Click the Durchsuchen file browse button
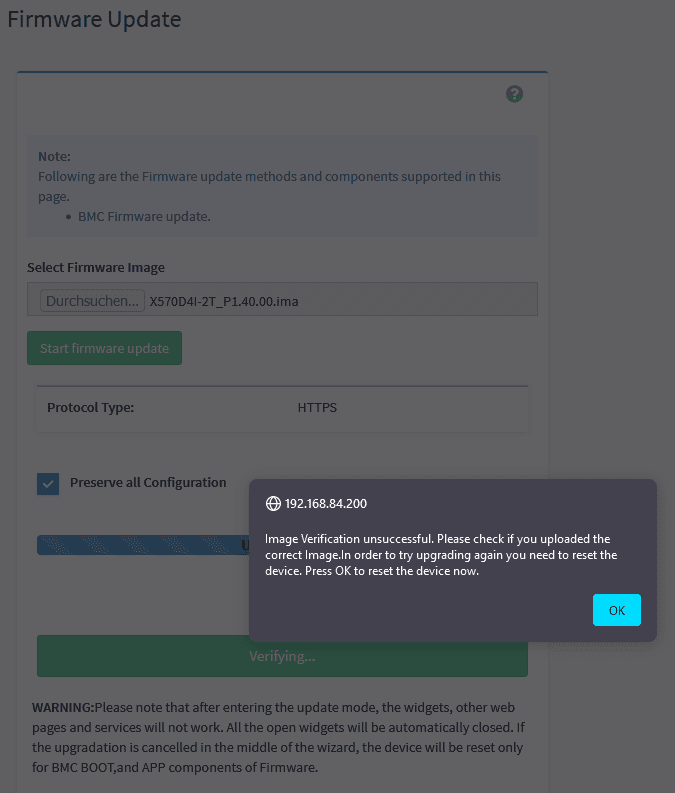The image size is (675, 793). (92, 300)
